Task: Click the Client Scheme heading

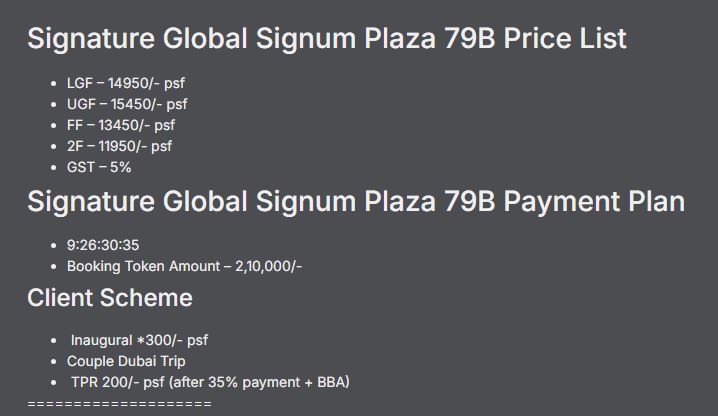Action: coord(110,298)
